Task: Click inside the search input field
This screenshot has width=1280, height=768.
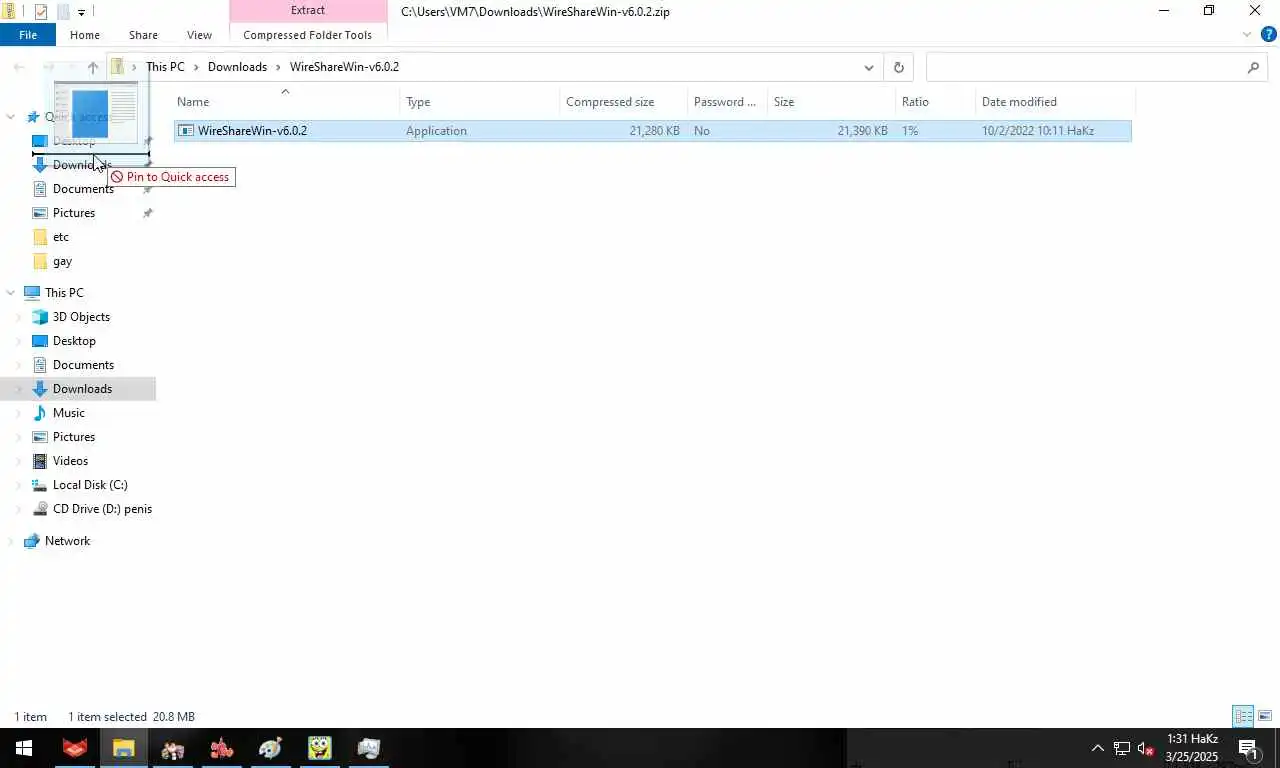Action: coord(1085,67)
